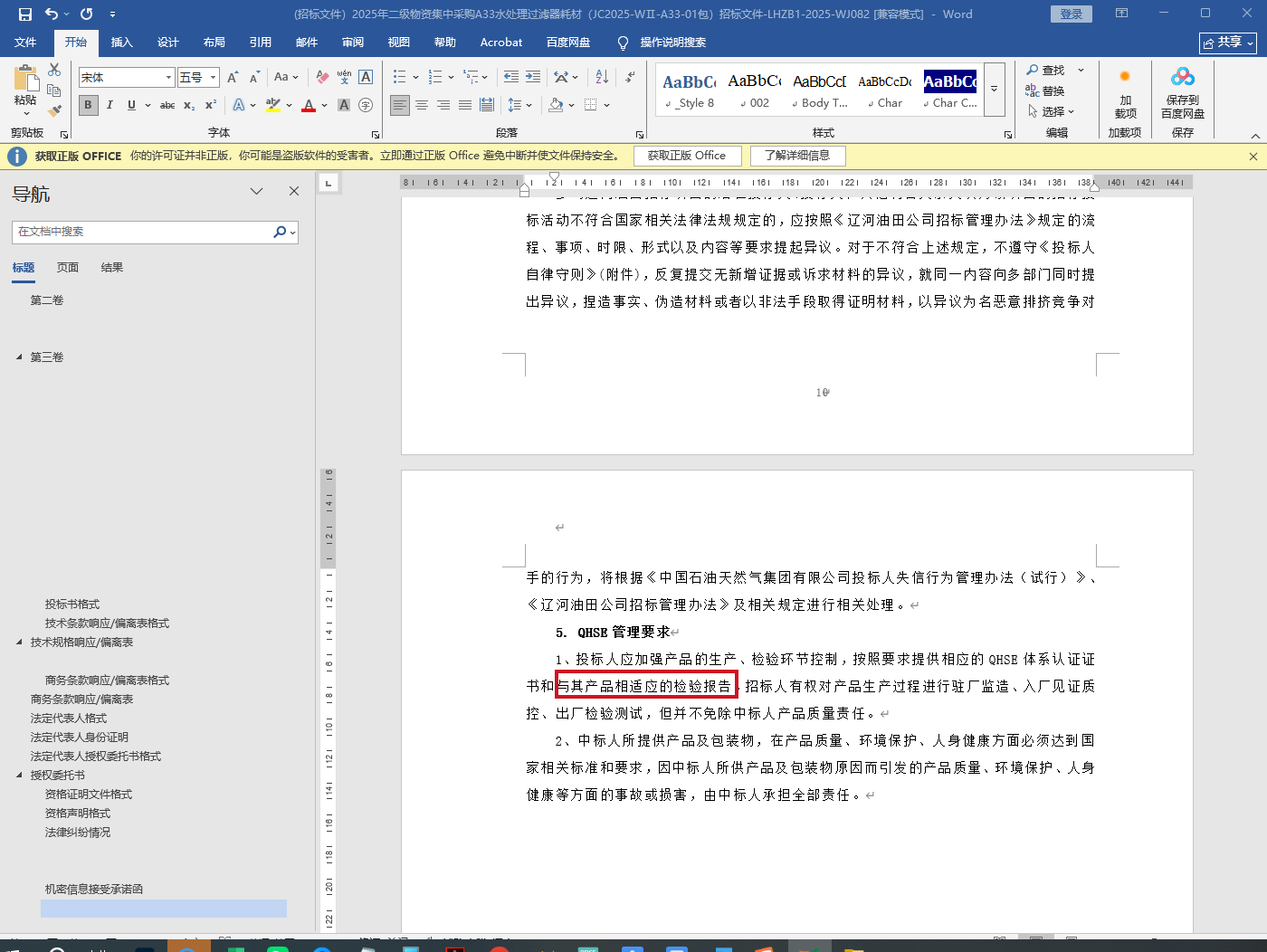Switch to the 布局 (Layout) tab
This screenshot has height=952, width=1267.
click(x=214, y=43)
